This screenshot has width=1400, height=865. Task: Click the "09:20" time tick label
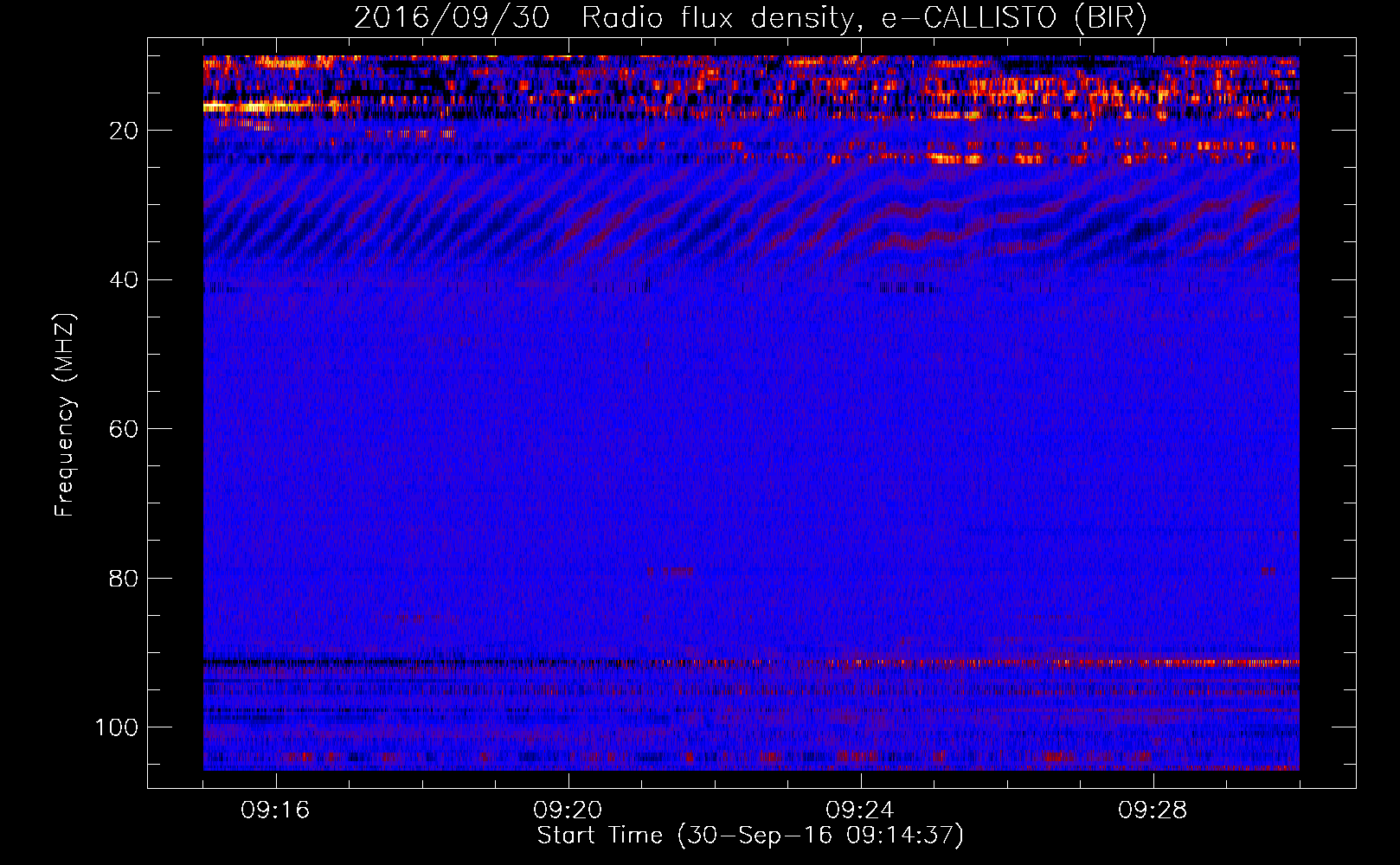pos(568,811)
